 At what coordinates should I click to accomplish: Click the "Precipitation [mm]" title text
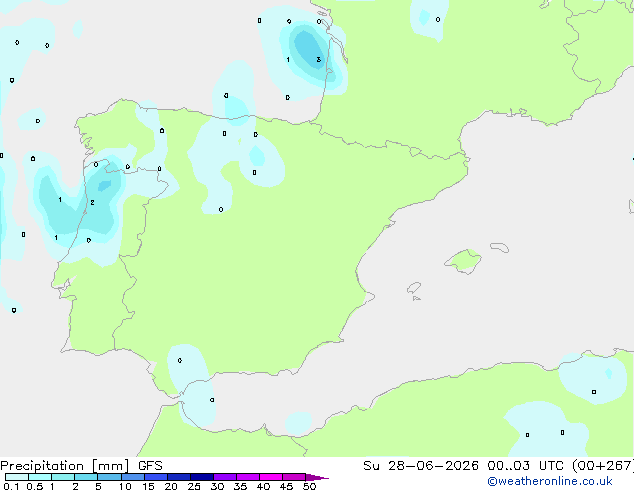[65, 466]
